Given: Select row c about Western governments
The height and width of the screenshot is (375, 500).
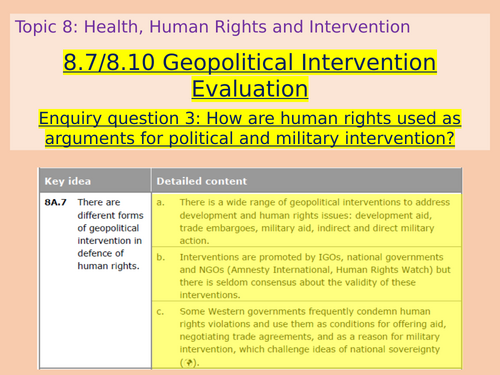Looking at the screenshot, I should (307, 335).
